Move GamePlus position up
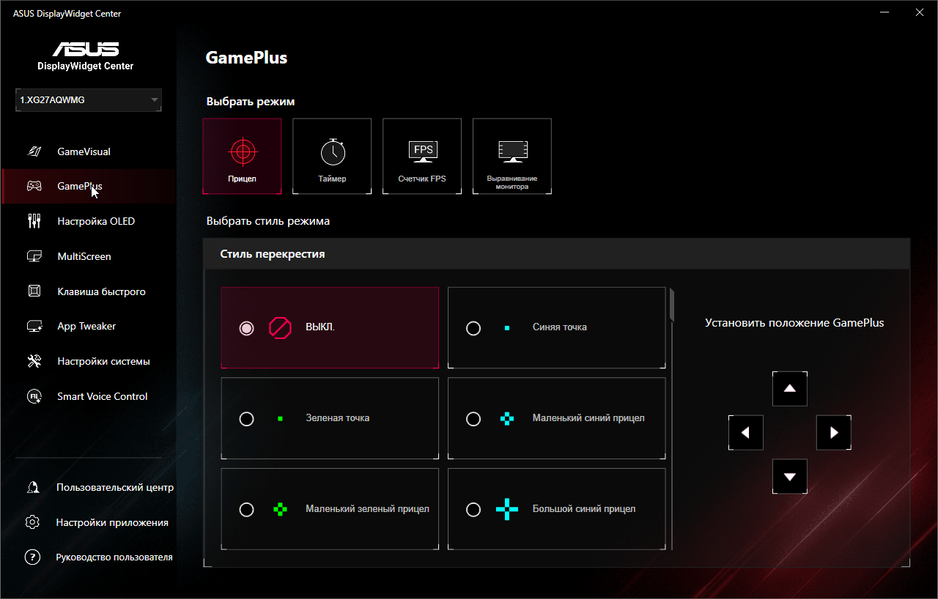This screenshot has width=938, height=599. pyautogui.click(x=790, y=388)
